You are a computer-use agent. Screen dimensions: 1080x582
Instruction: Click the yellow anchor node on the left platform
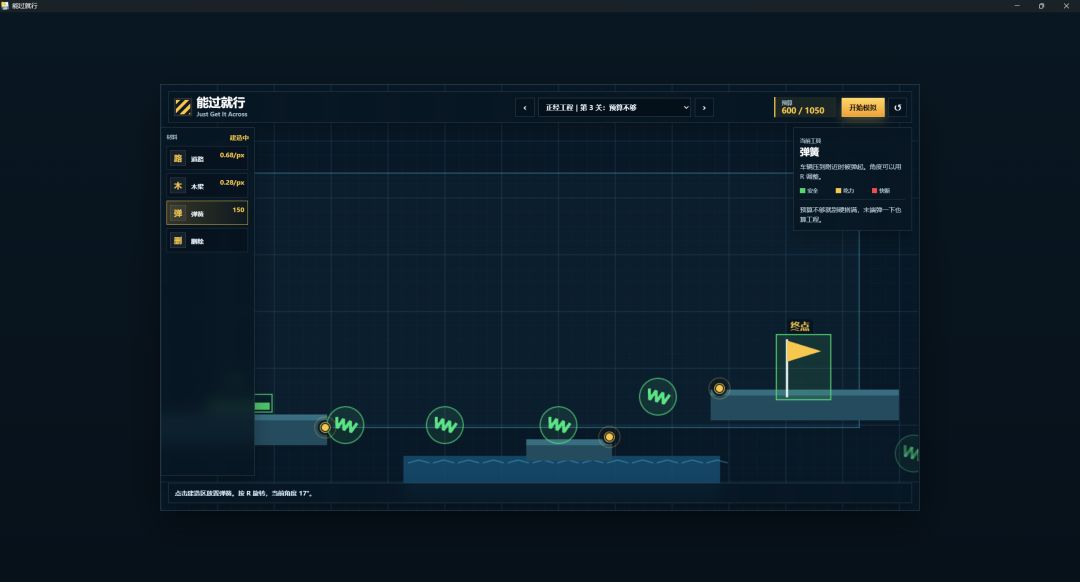[324, 427]
